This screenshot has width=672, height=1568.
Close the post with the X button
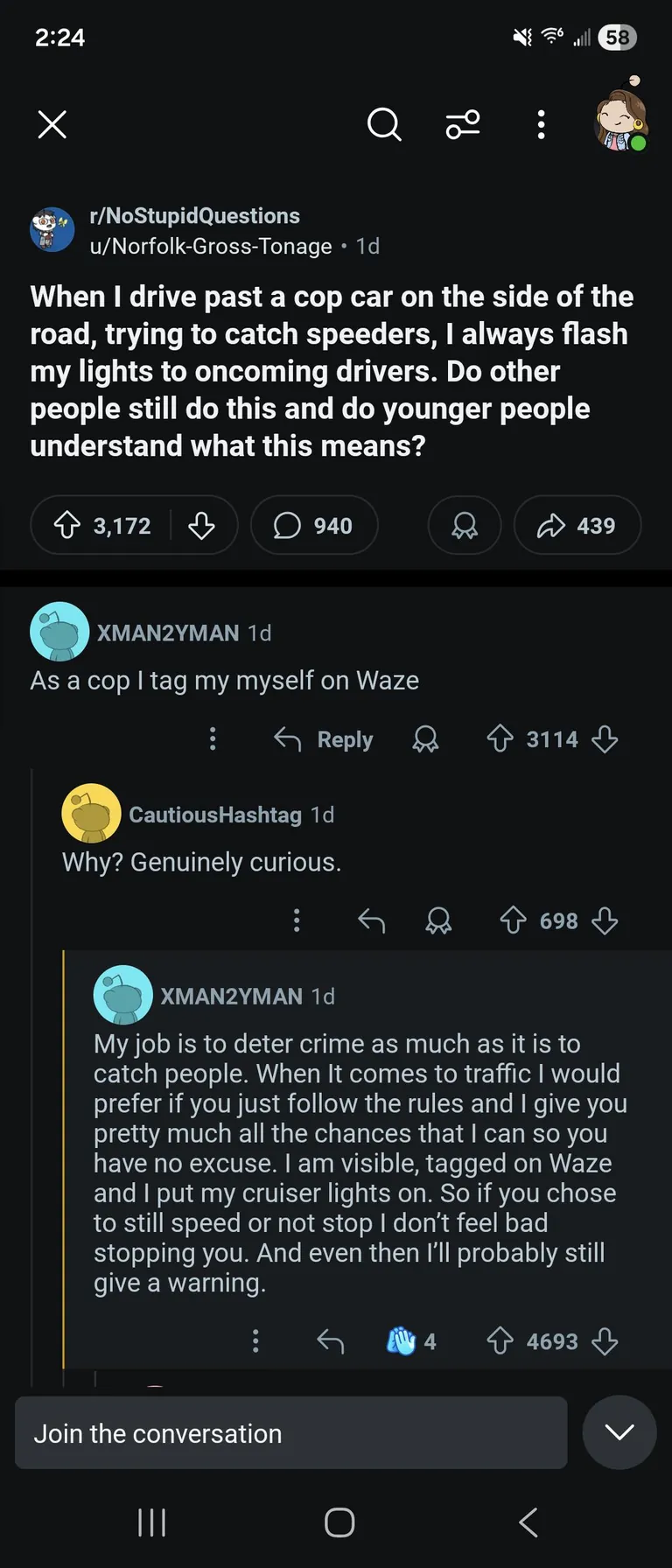[x=52, y=125]
